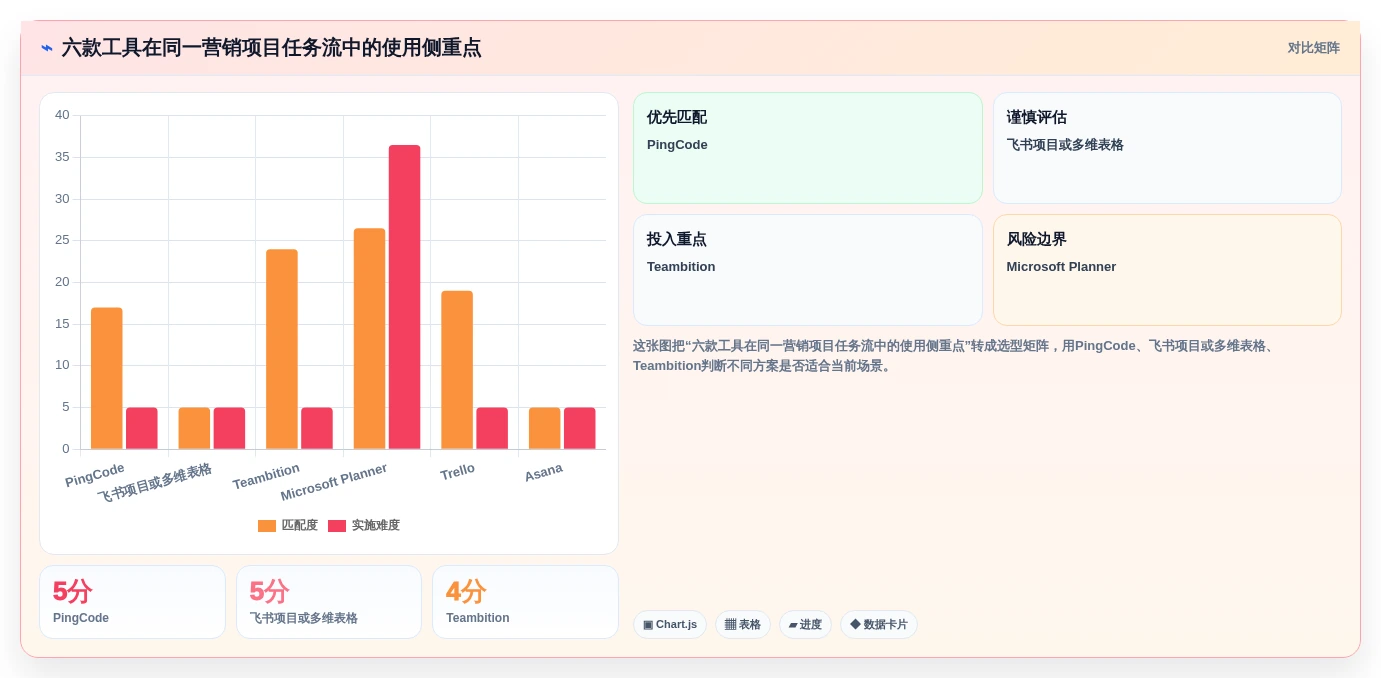Click the orange PingCode 匹配度 bar
The width and height of the screenshot is (1381, 678).
tap(106, 378)
